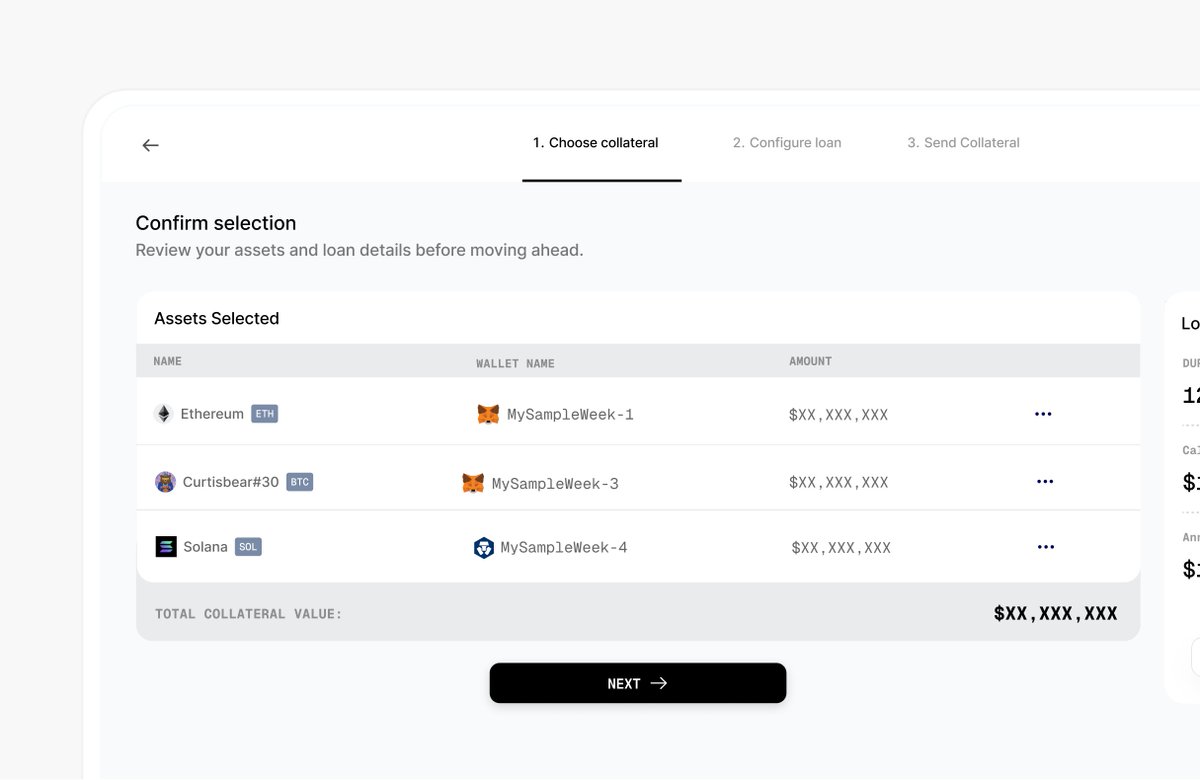Click the Ethereum coin icon
The image size is (1200, 780).
tap(164, 414)
